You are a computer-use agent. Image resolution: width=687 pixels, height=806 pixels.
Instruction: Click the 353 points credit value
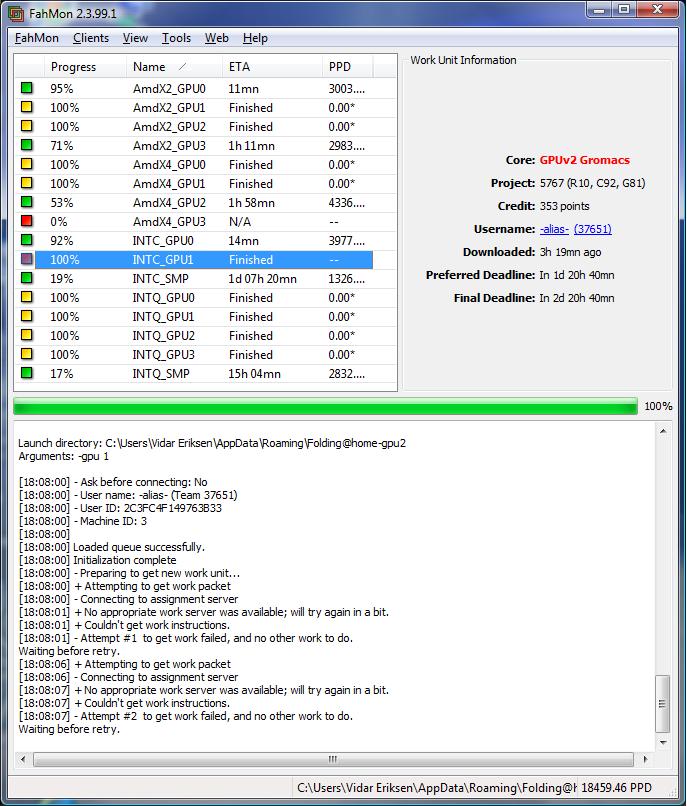[x=565, y=206]
